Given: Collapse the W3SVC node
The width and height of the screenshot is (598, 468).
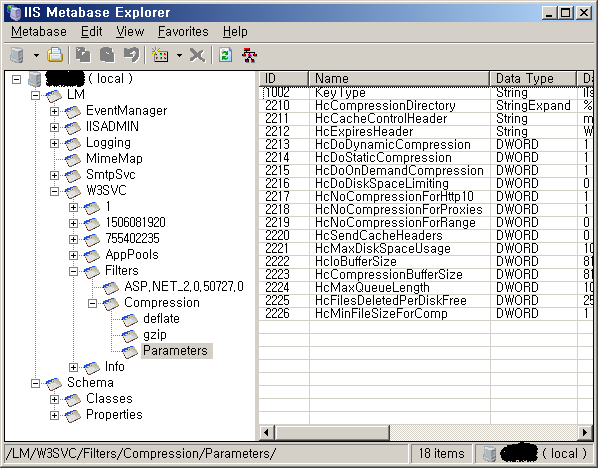Looking at the screenshot, I should tap(55, 191).
